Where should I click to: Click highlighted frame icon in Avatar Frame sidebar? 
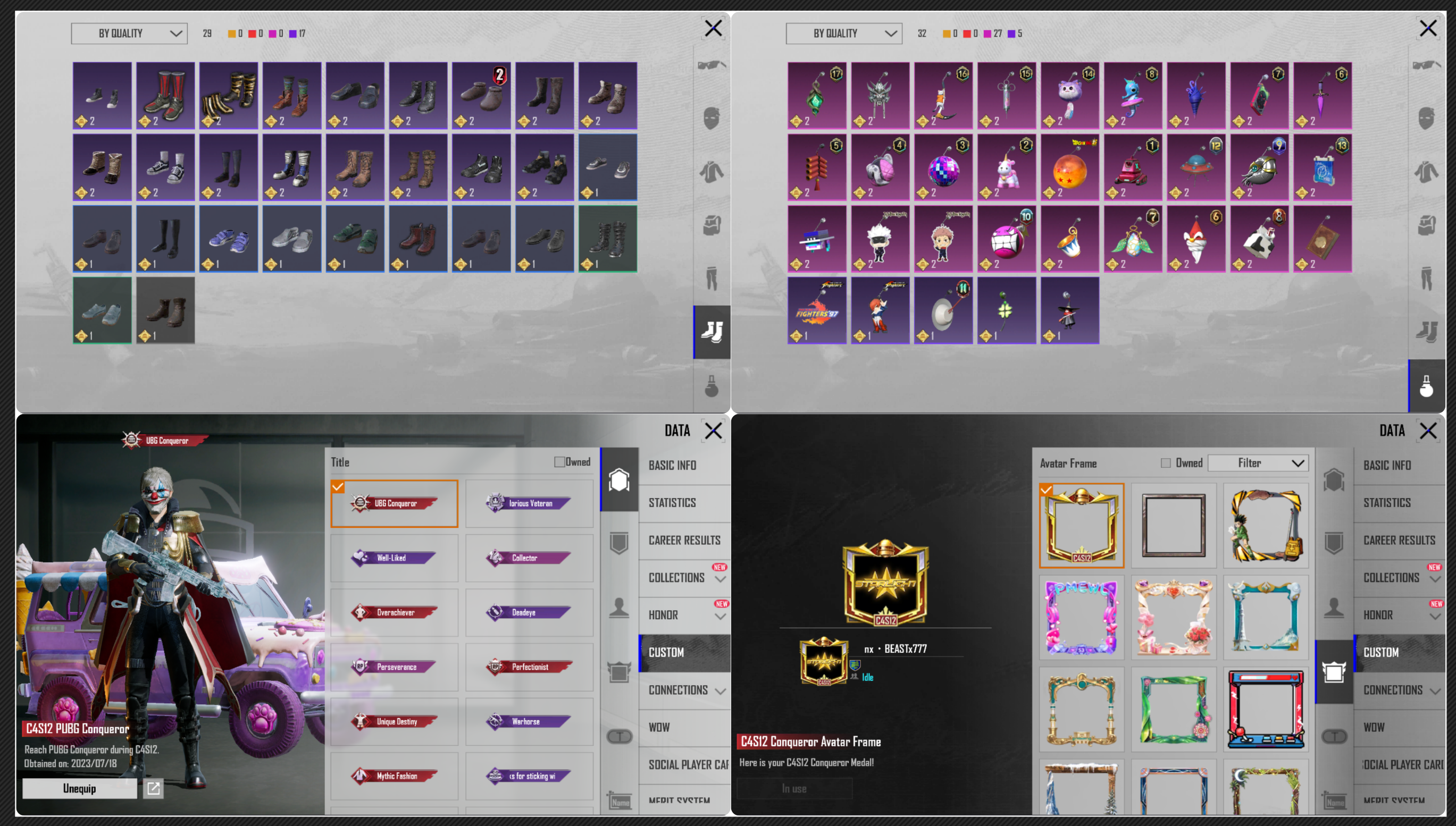[1335, 672]
